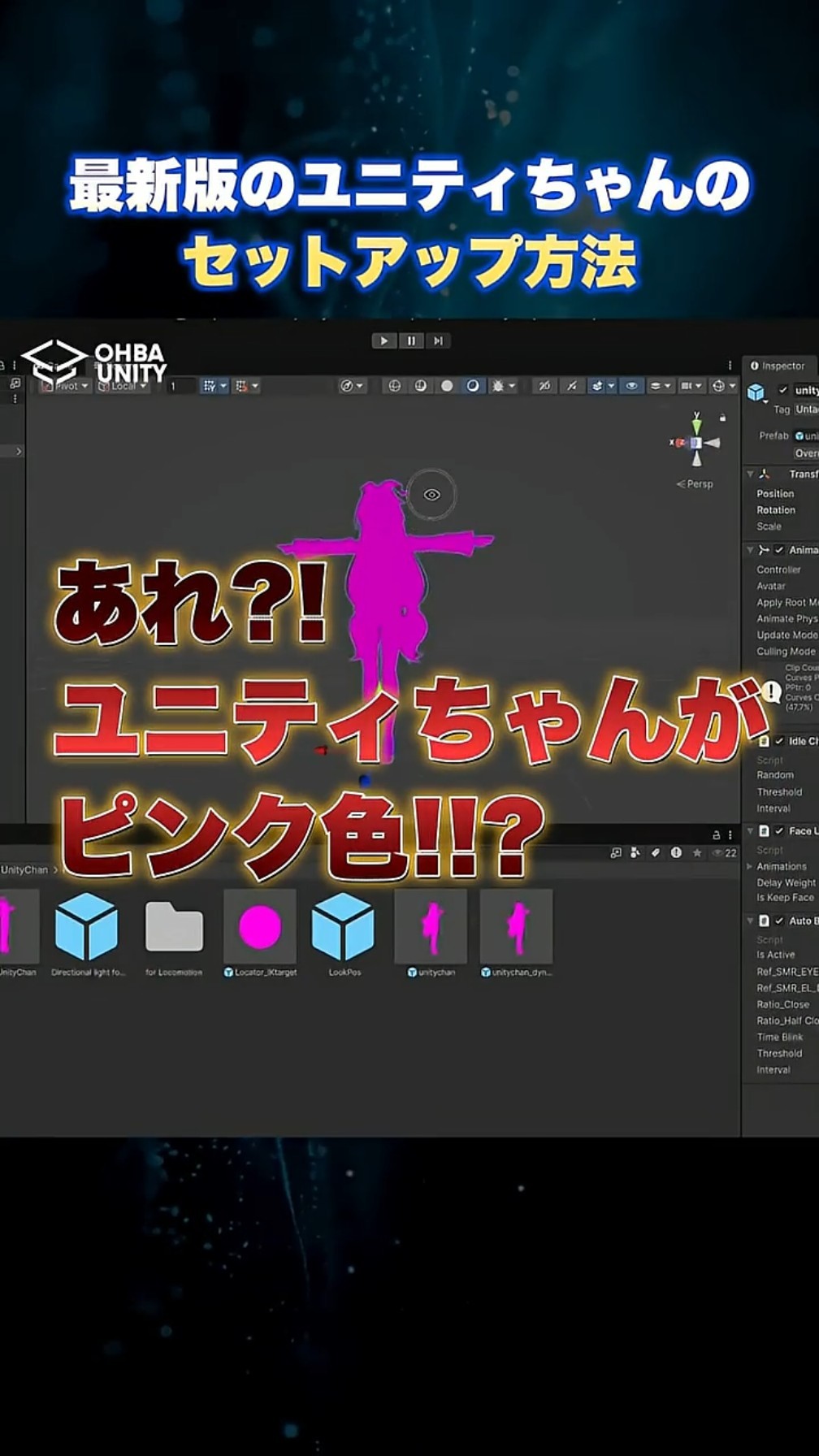The image size is (819, 1456).
Task: Select the Locator_IKtarget prefab asset
Action: (260, 933)
